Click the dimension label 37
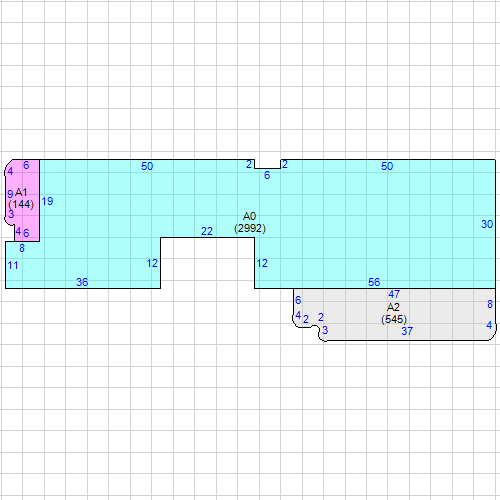This screenshot has height=500, width=500. pos(407,331)
